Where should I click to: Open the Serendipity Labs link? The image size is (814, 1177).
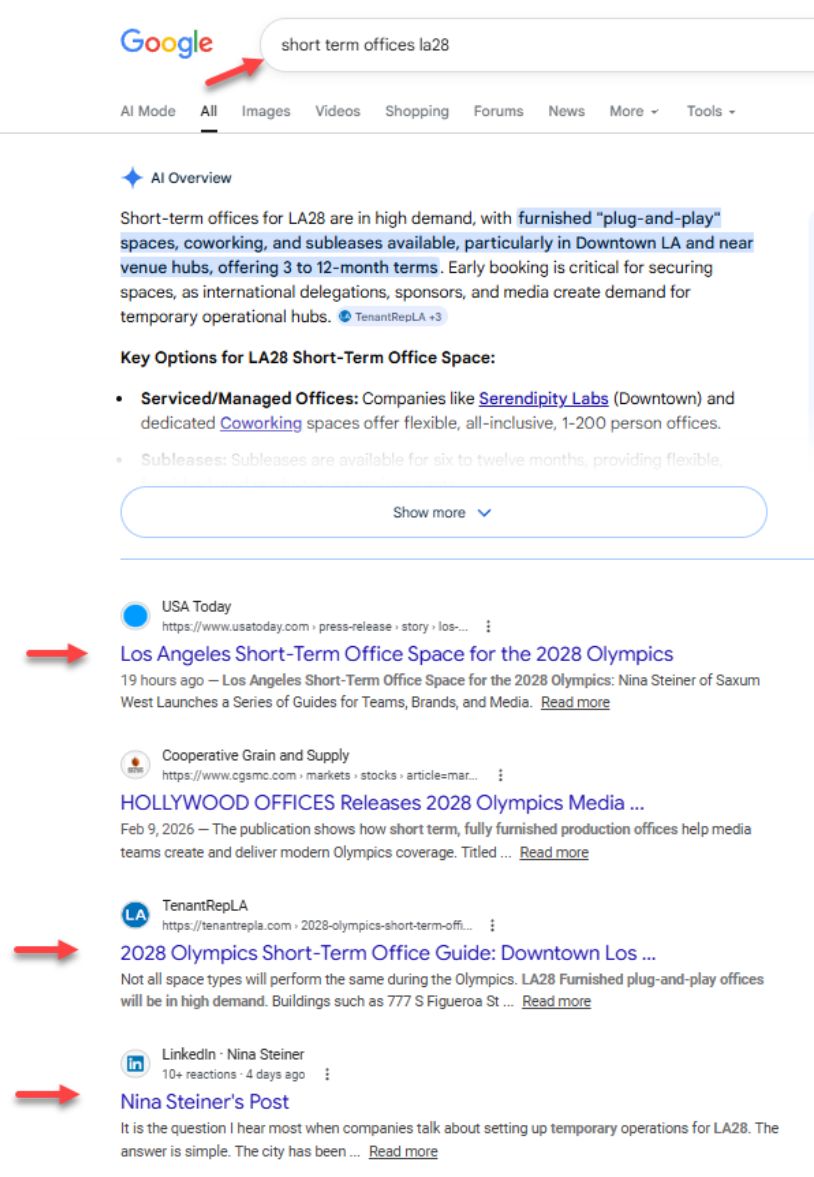pos(543,399)
